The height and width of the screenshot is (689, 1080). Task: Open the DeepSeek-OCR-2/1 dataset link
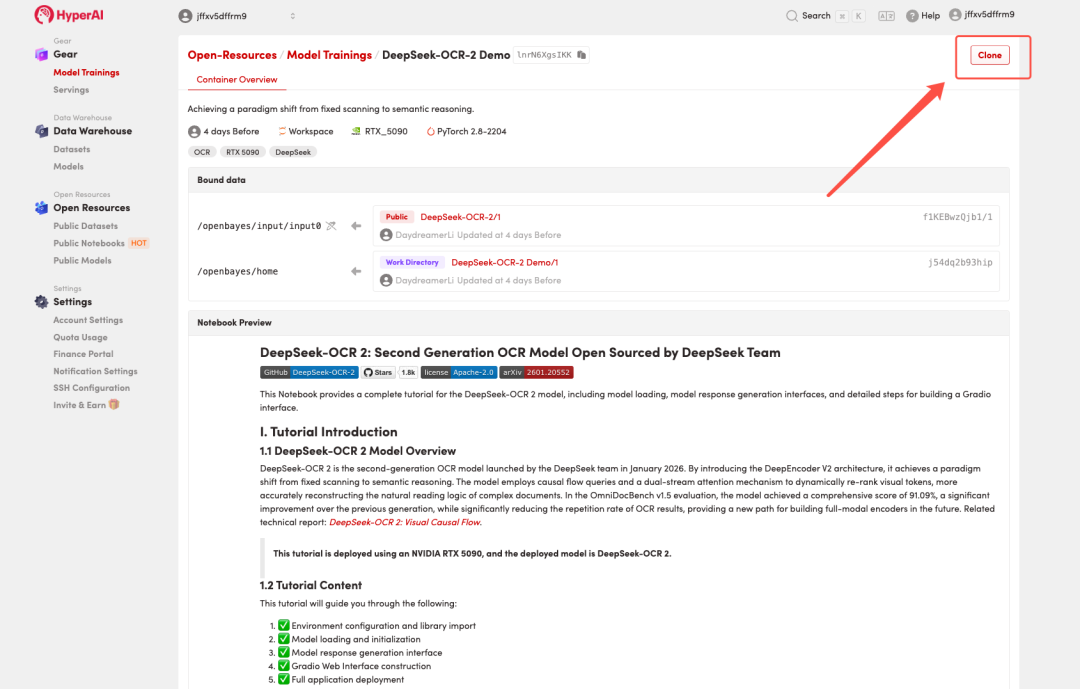(460, 217)
